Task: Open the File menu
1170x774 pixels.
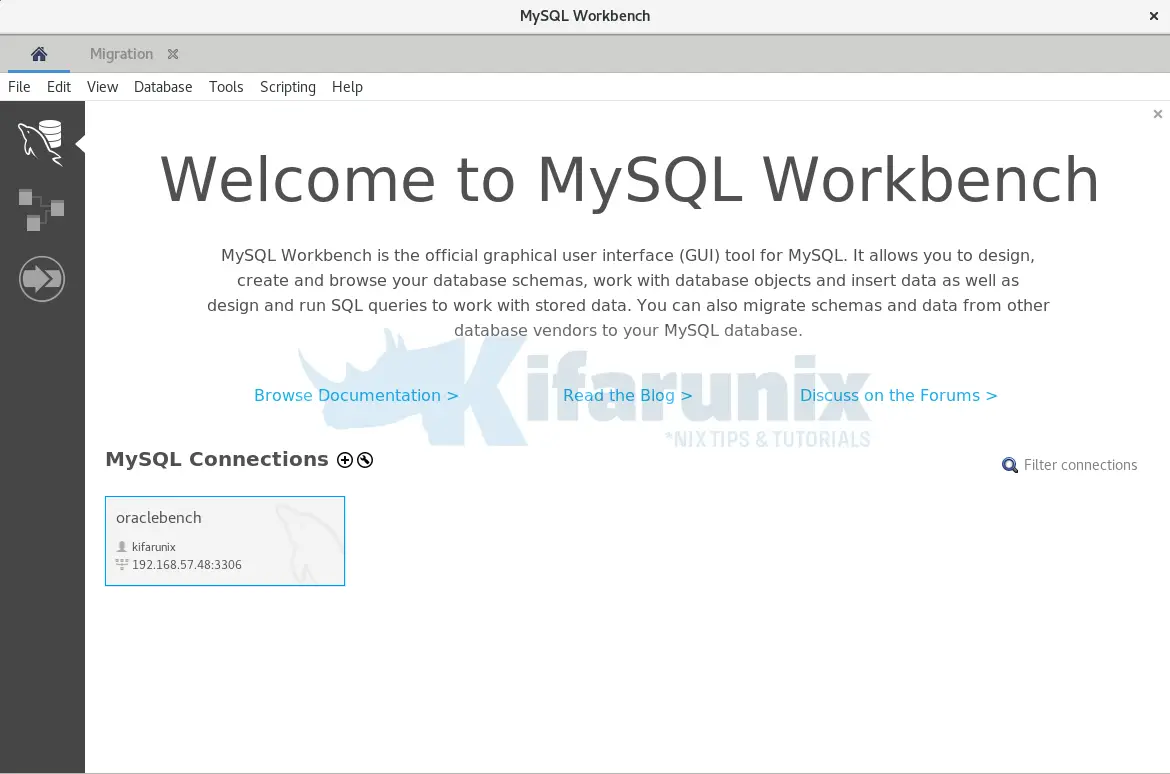Action: (x=18, y=87)
